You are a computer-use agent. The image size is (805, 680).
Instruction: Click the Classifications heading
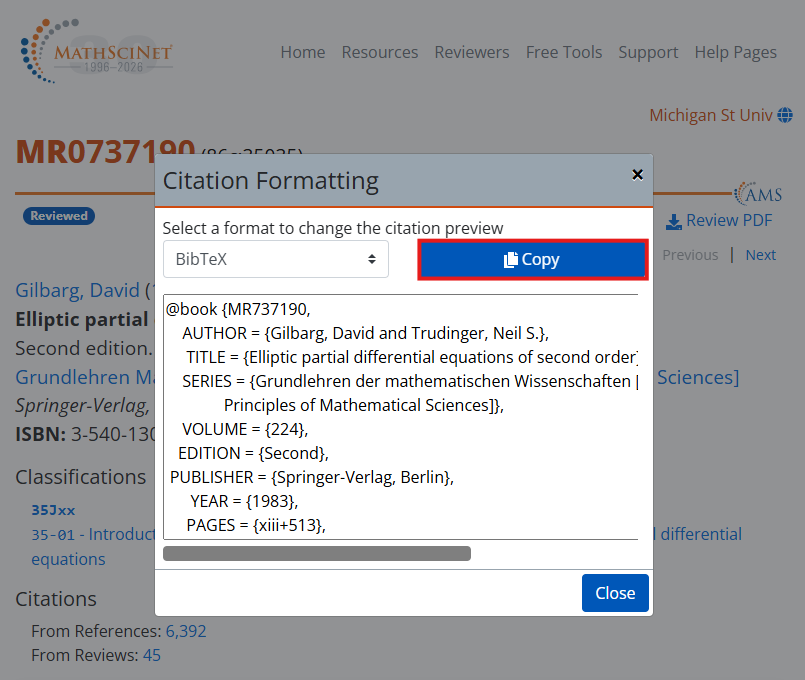(81, 477)
